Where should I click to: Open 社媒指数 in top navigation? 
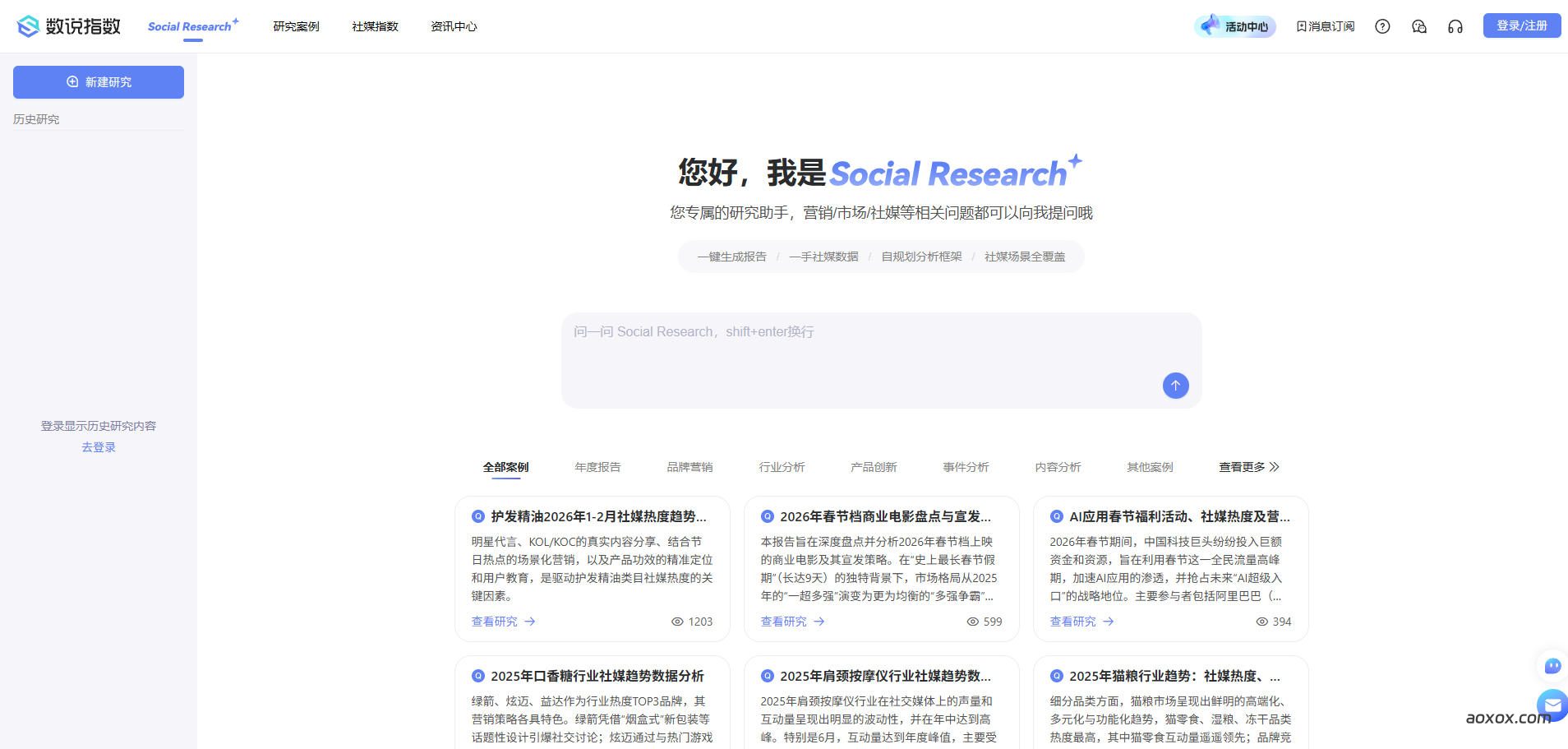click(375, 26)
